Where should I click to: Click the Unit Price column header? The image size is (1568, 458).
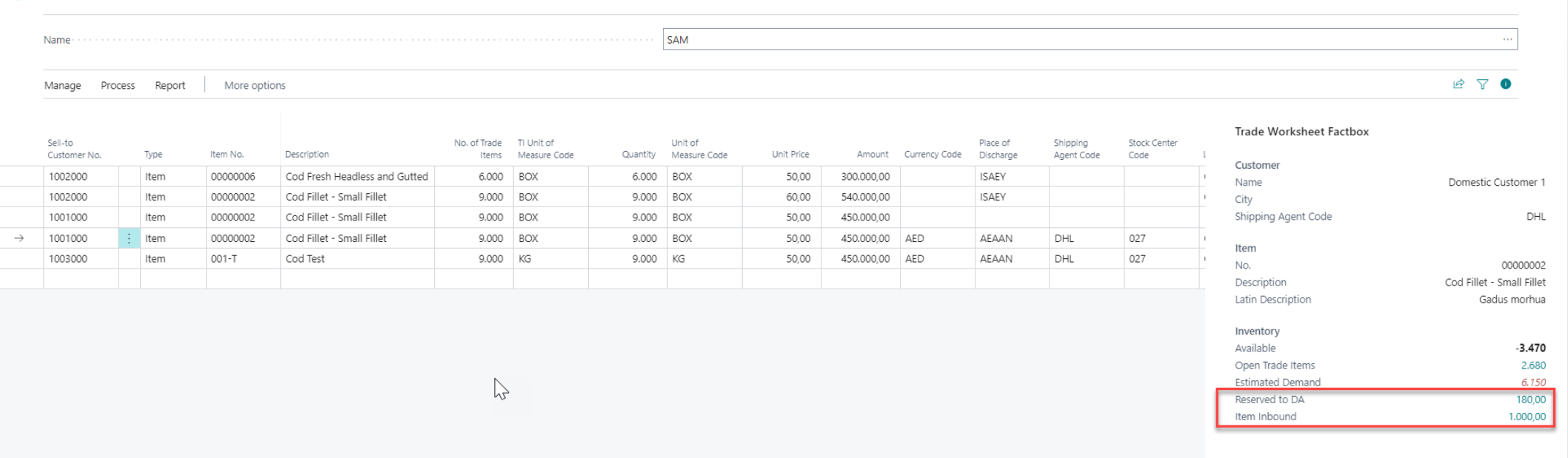(x=790, y=155)
